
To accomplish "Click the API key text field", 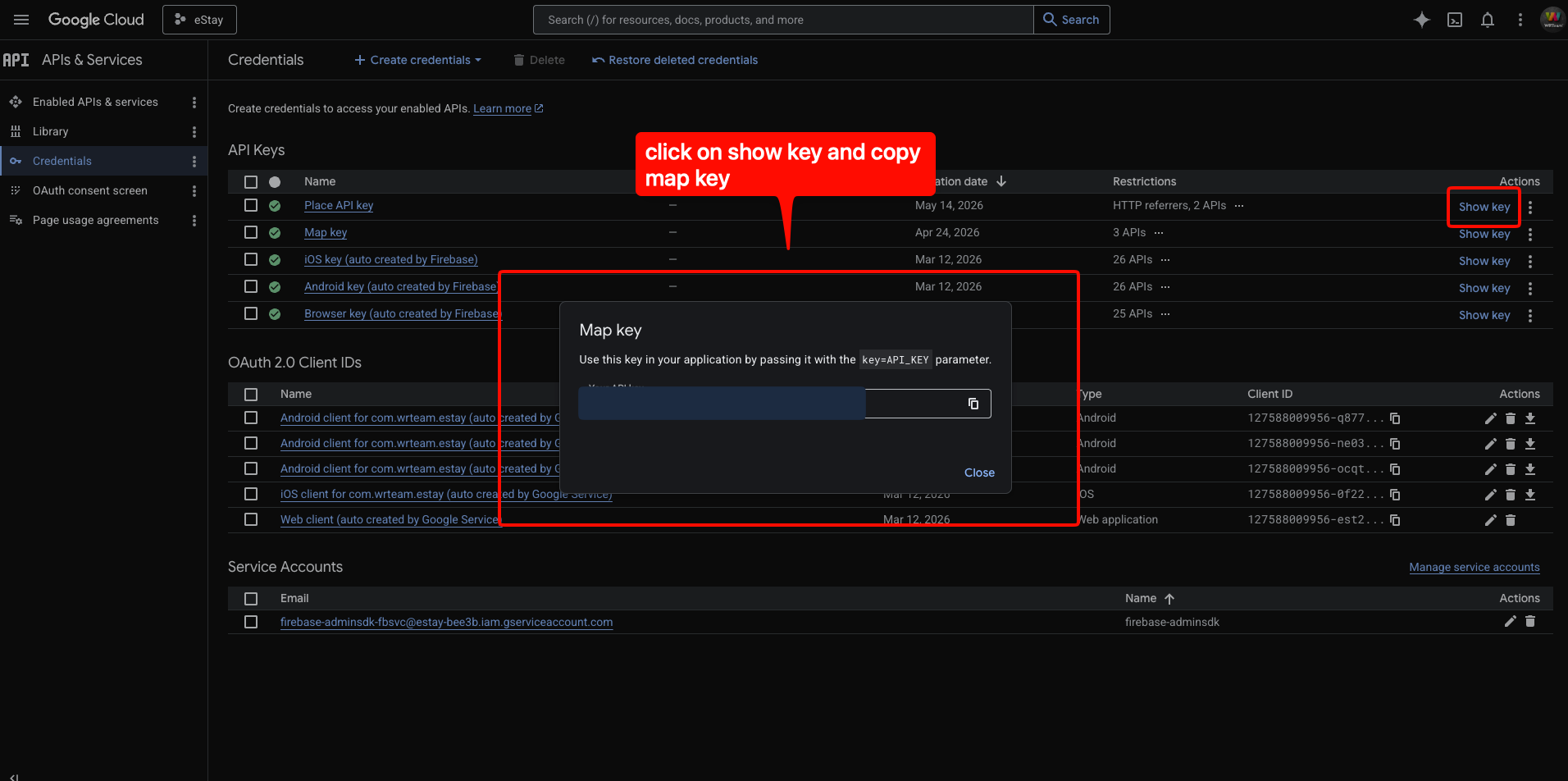I will [785, 404].
